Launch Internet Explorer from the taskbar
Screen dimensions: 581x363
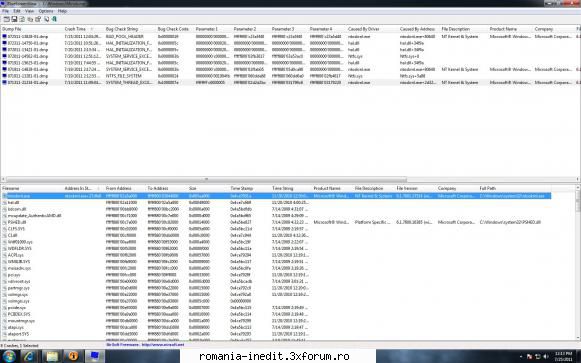tap(30, 356)
